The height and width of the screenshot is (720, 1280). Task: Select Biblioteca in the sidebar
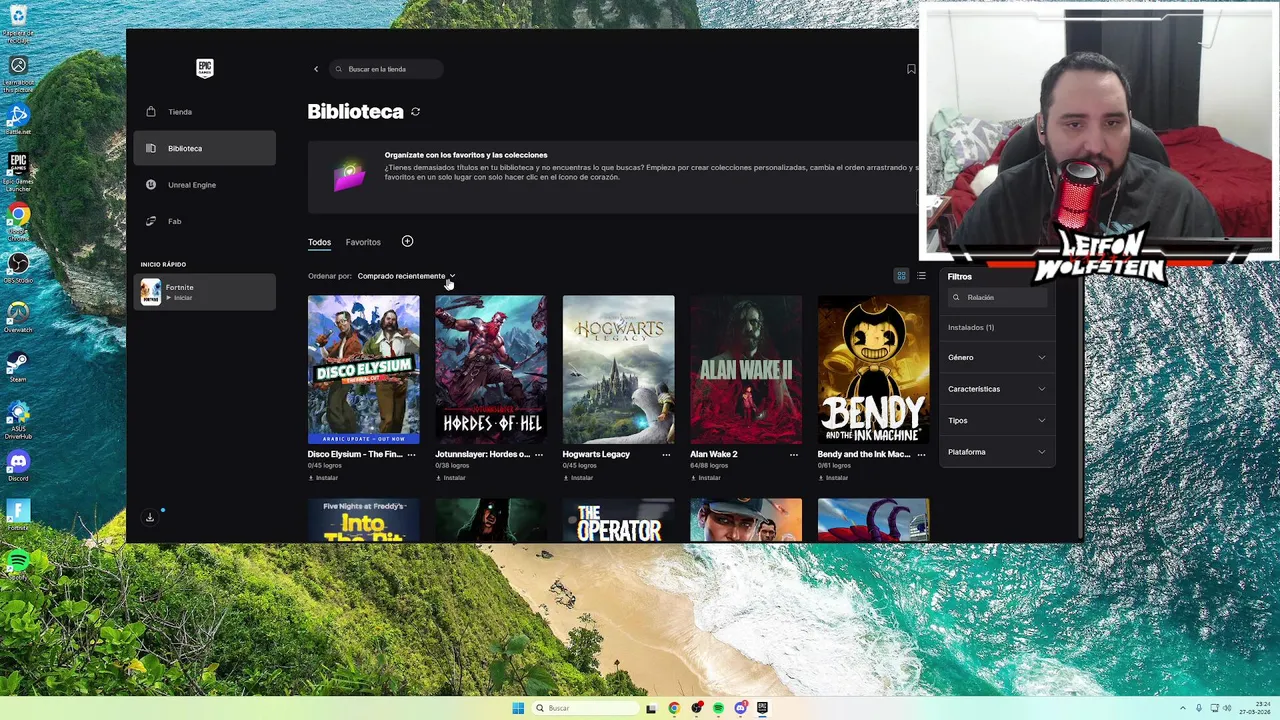point(204,148)
